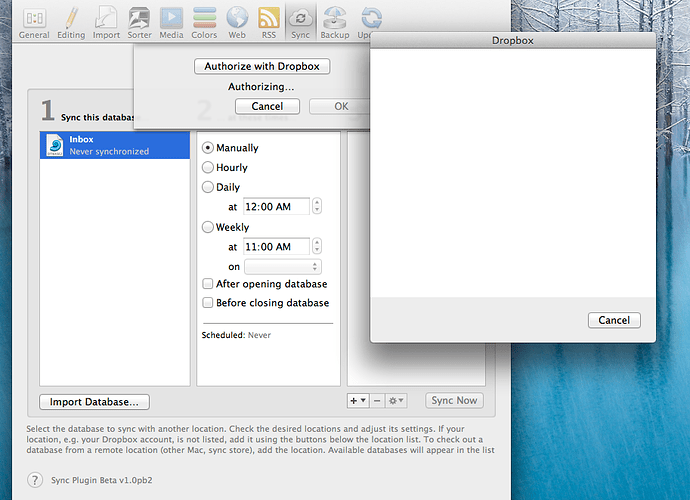Image resolution: width=690 pixels, height=500 pixels.
Task: Select the Inbox database row
Action: (115, 145)
